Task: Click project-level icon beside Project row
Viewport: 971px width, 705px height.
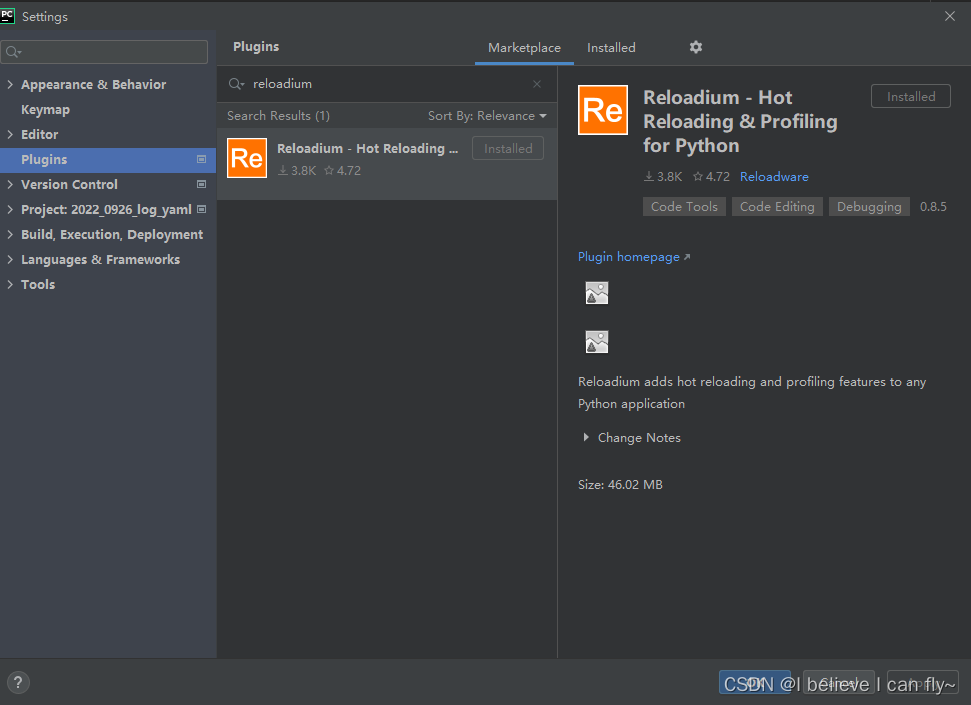Action: [x=201, y=209]
